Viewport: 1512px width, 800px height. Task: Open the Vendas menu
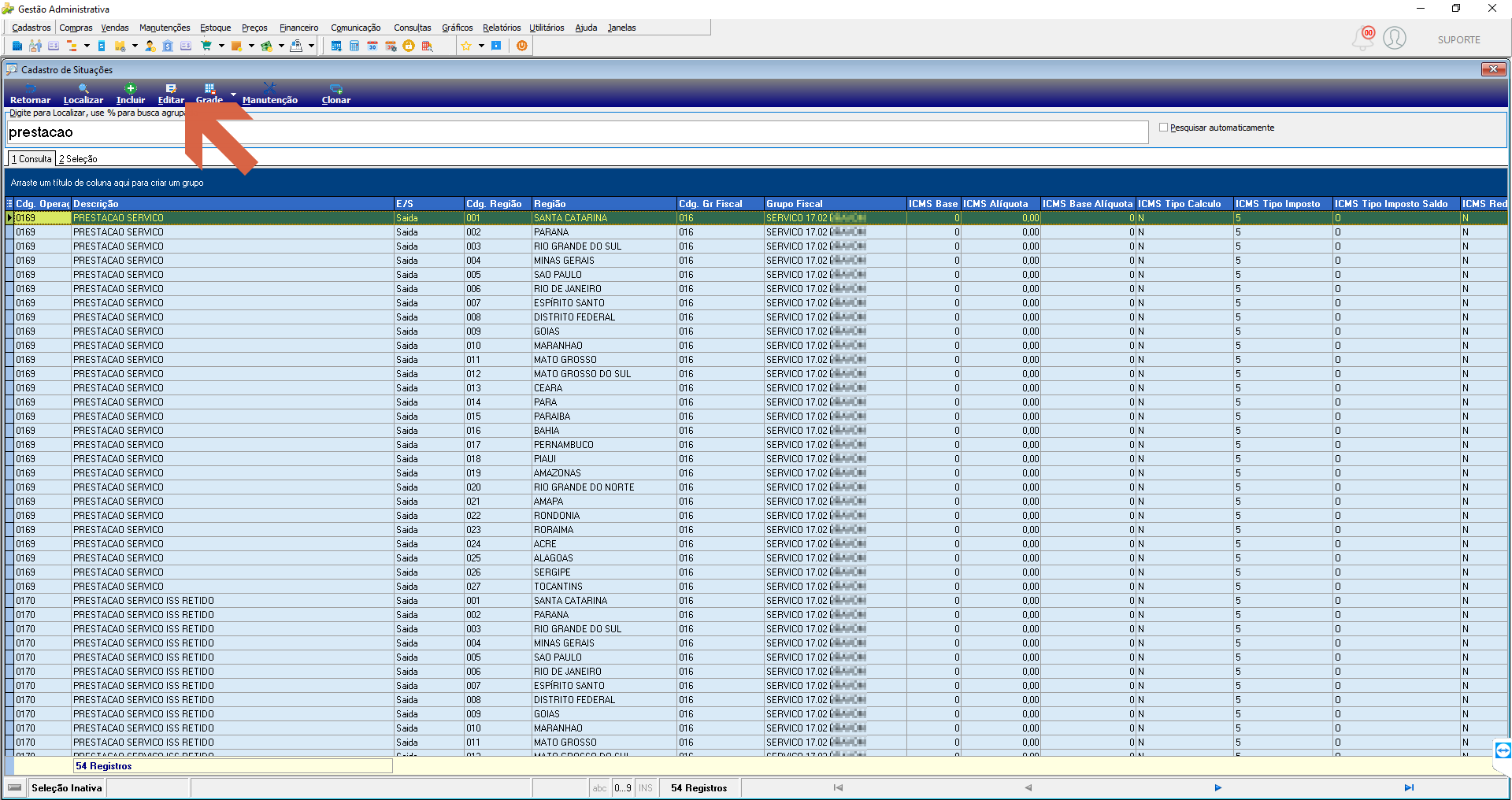(x=114, y=28)
